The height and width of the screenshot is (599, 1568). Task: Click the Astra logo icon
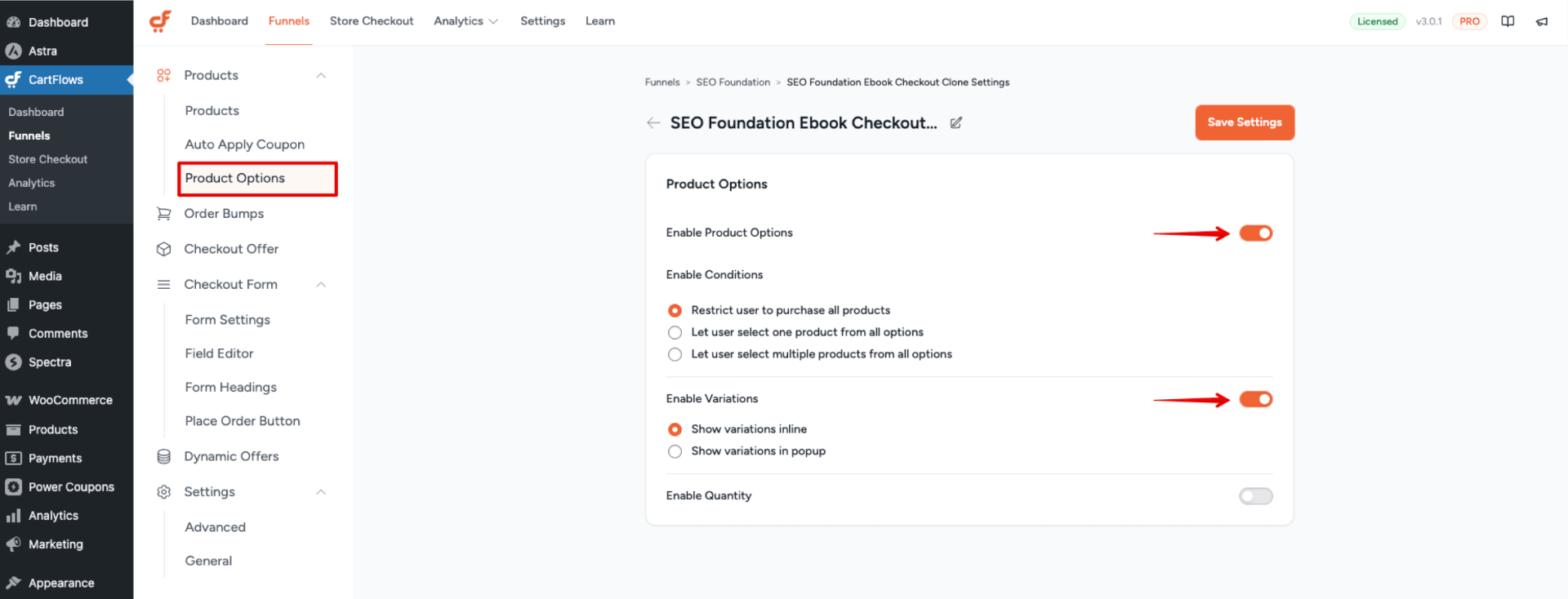[13, 51]
